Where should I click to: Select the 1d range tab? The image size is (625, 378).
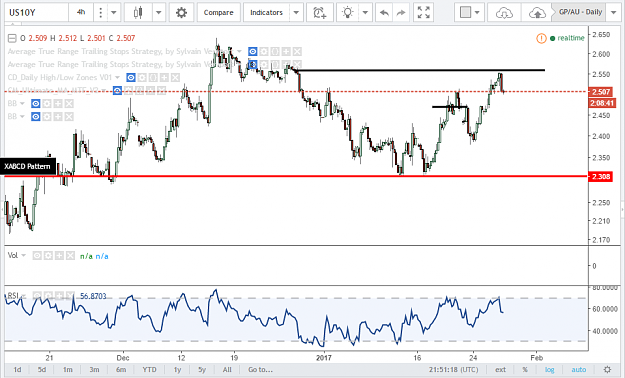coord(17,370)
